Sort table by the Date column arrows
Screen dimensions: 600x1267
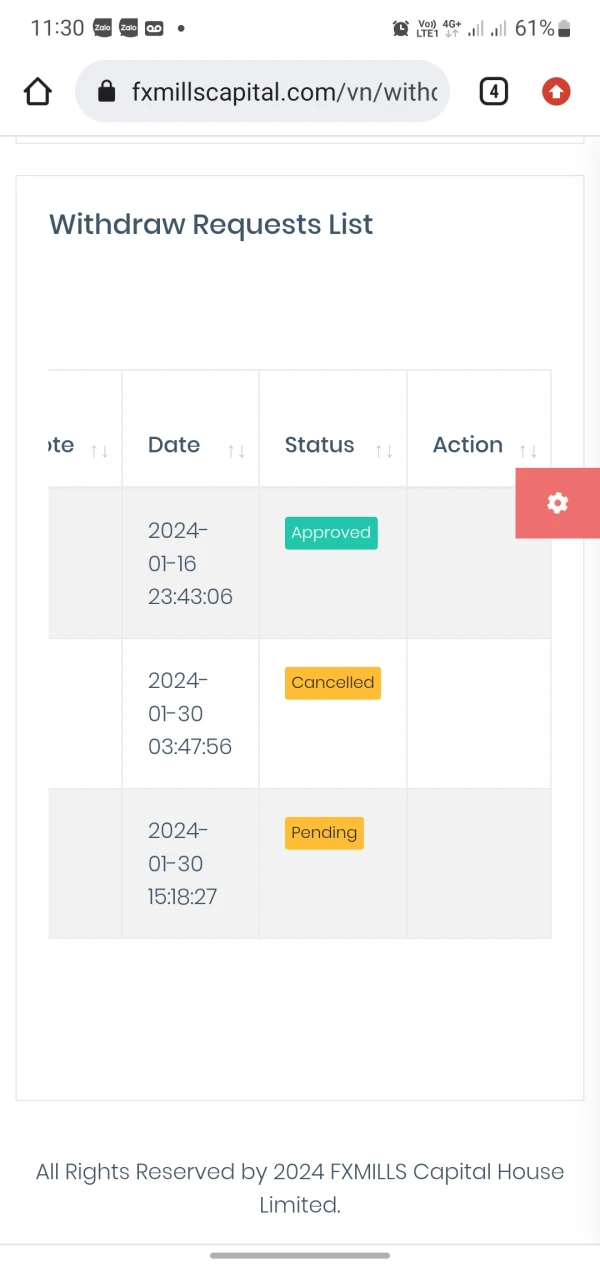tap(236, 451)
